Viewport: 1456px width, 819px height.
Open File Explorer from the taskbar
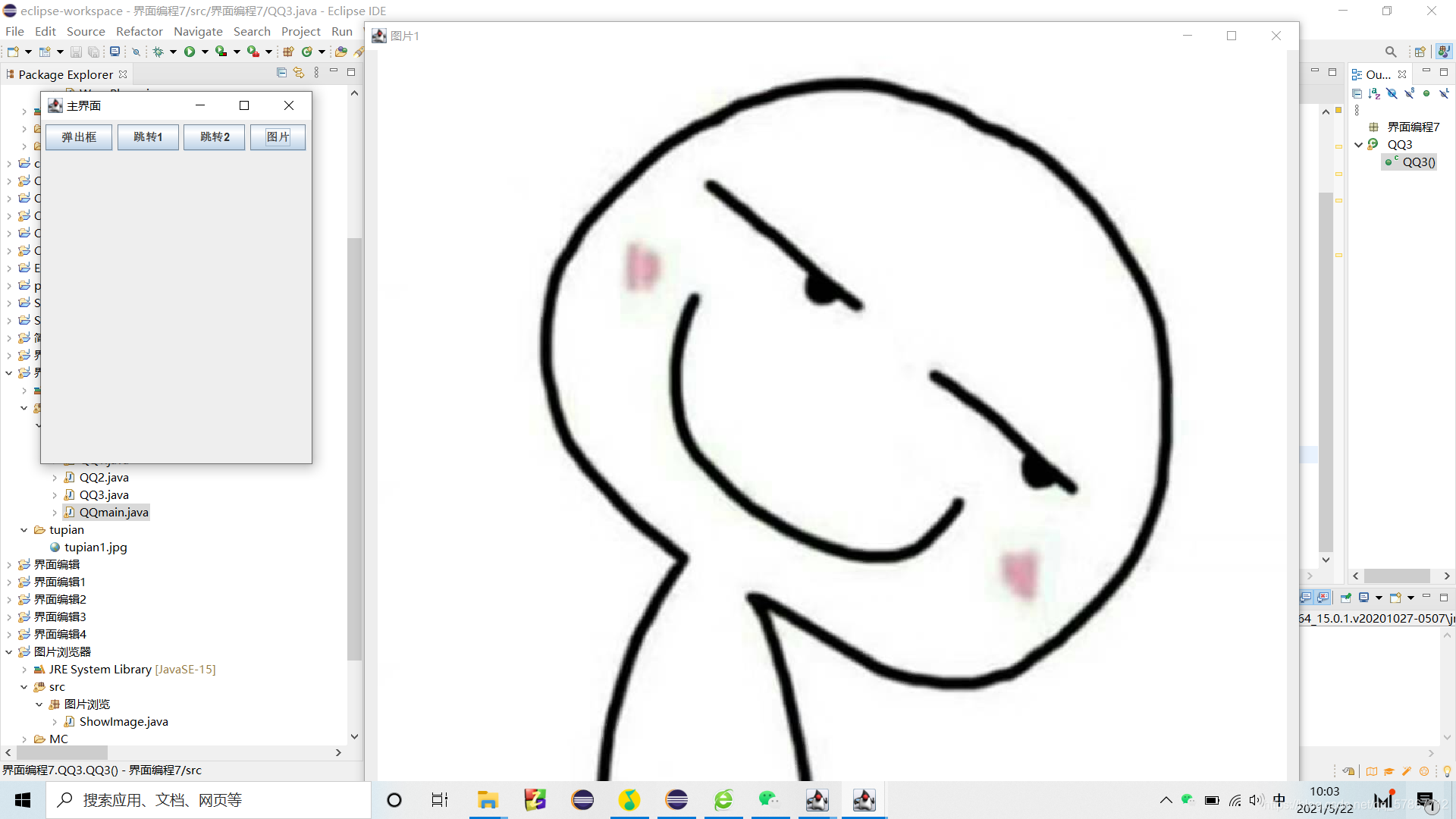[488, 800]
